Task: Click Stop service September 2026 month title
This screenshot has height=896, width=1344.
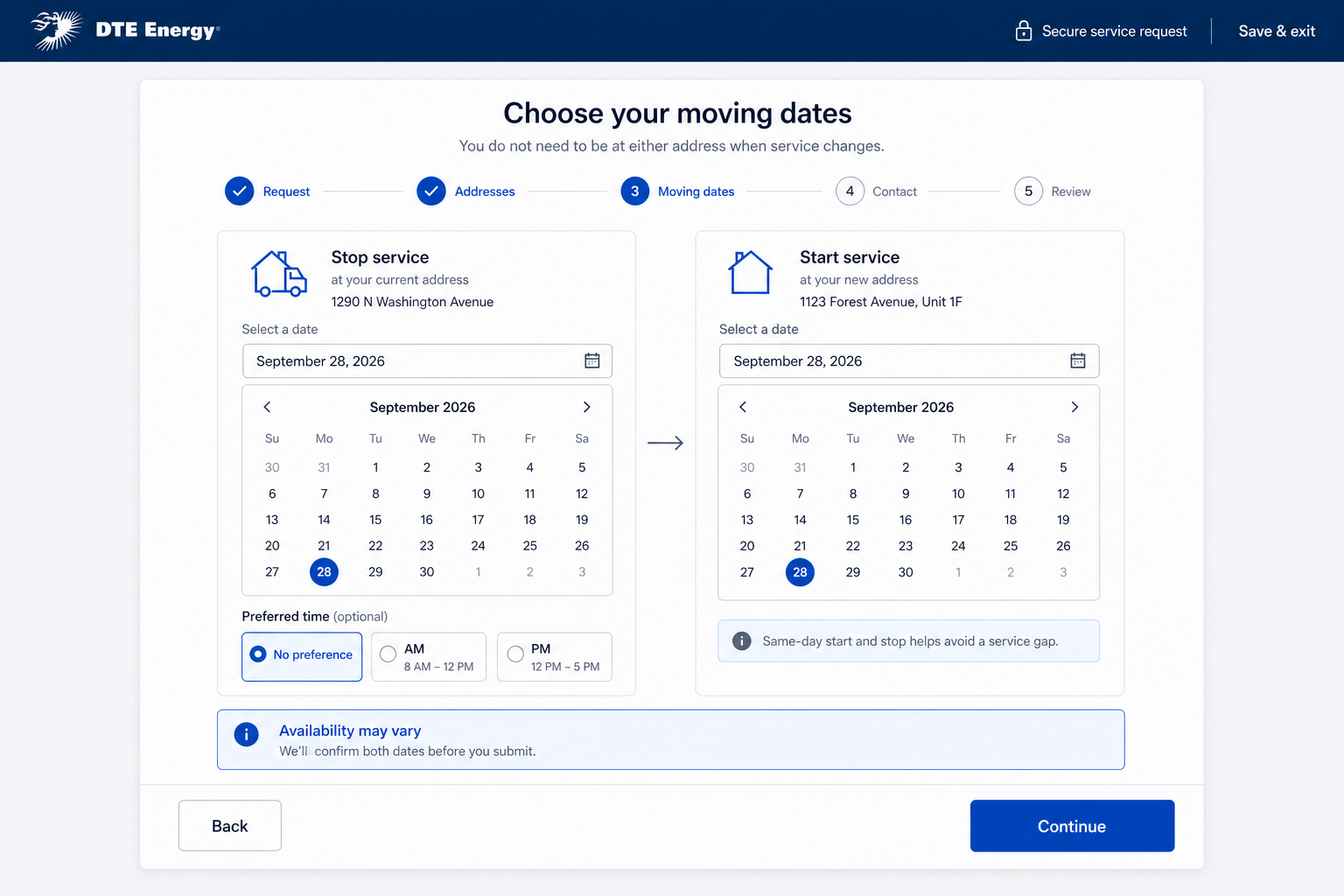Action: pos(423,407)
